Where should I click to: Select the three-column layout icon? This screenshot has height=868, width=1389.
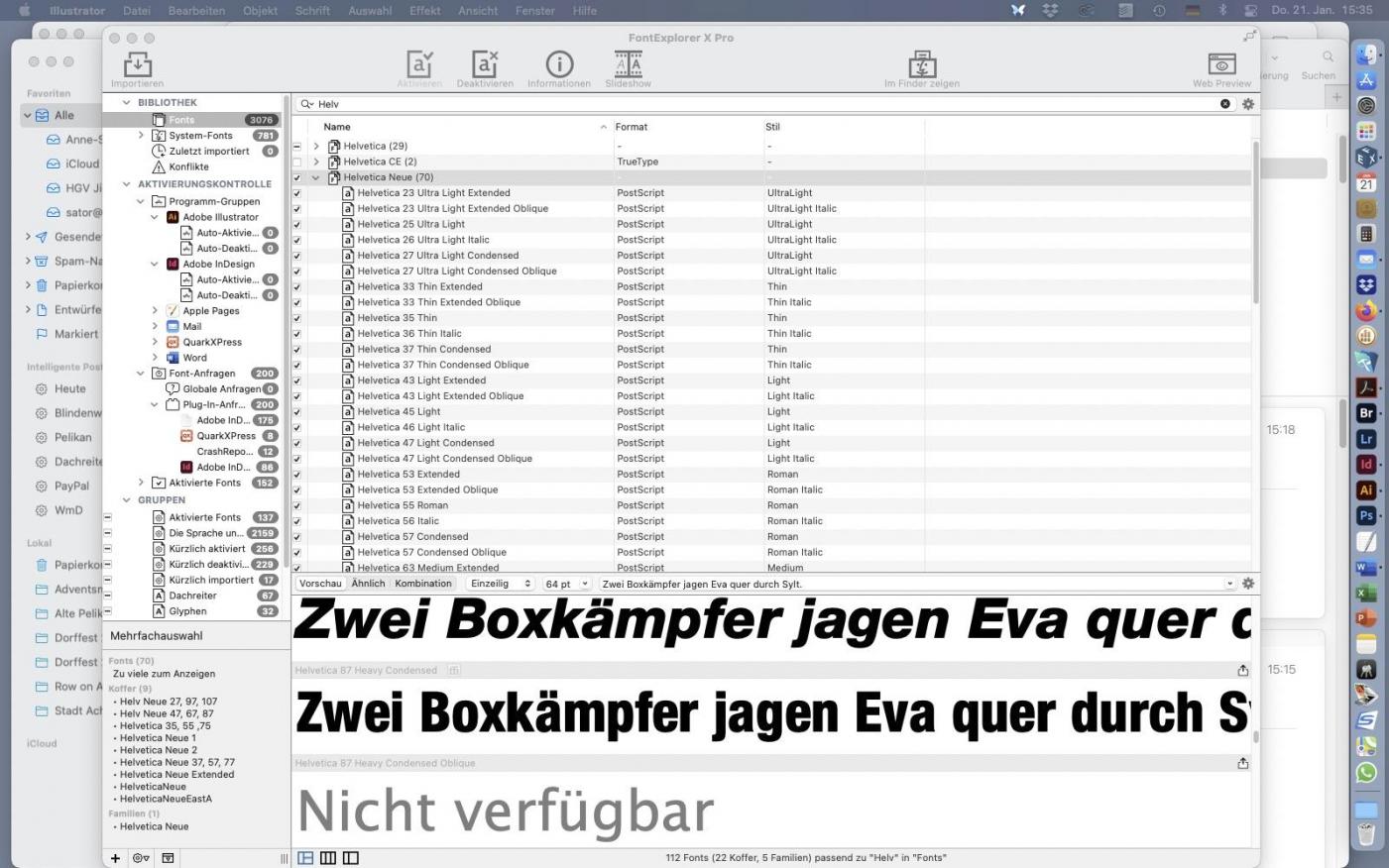(x=328, y=858)
